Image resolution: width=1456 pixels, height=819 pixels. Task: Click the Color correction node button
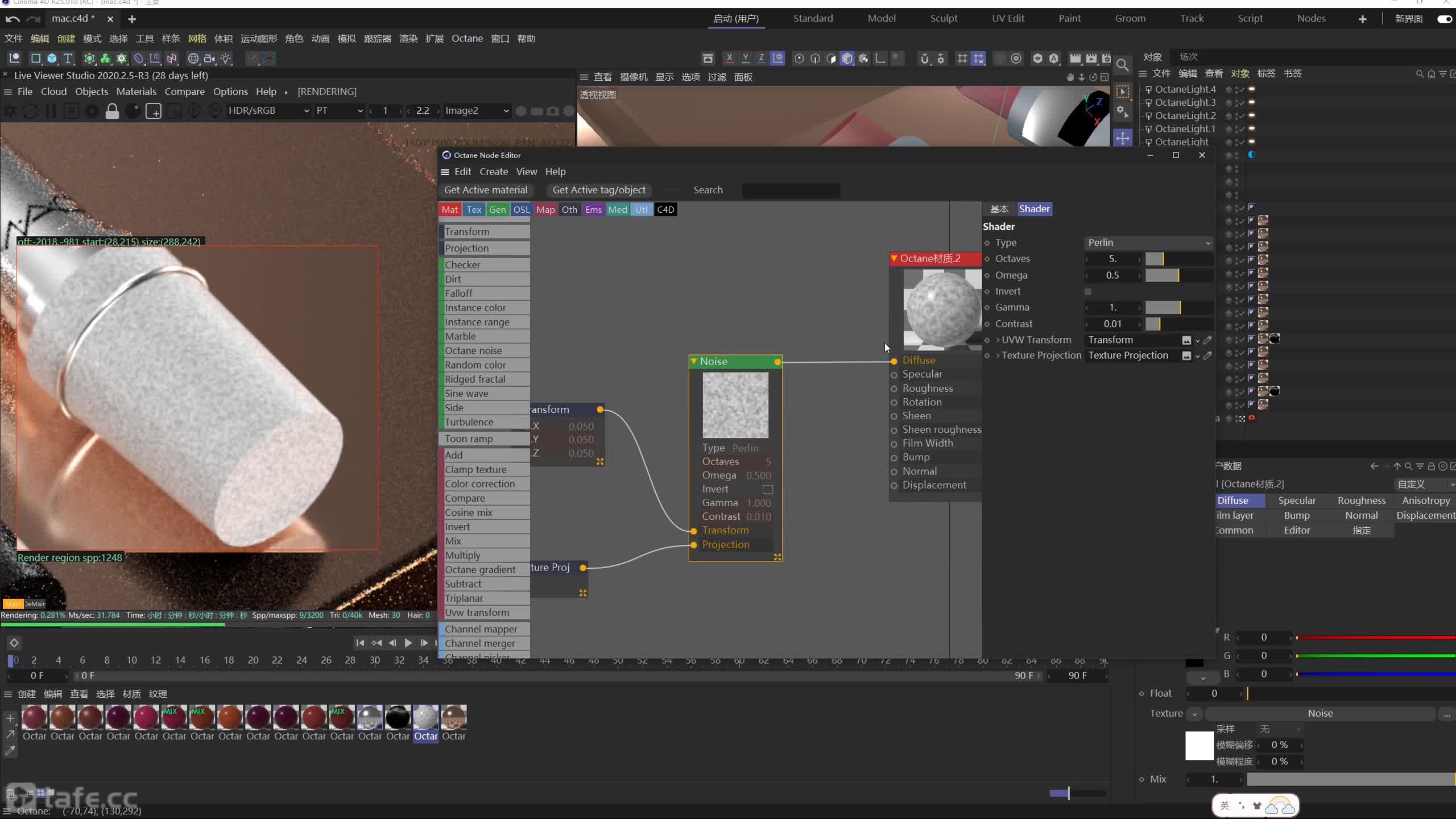coord(485,484)
